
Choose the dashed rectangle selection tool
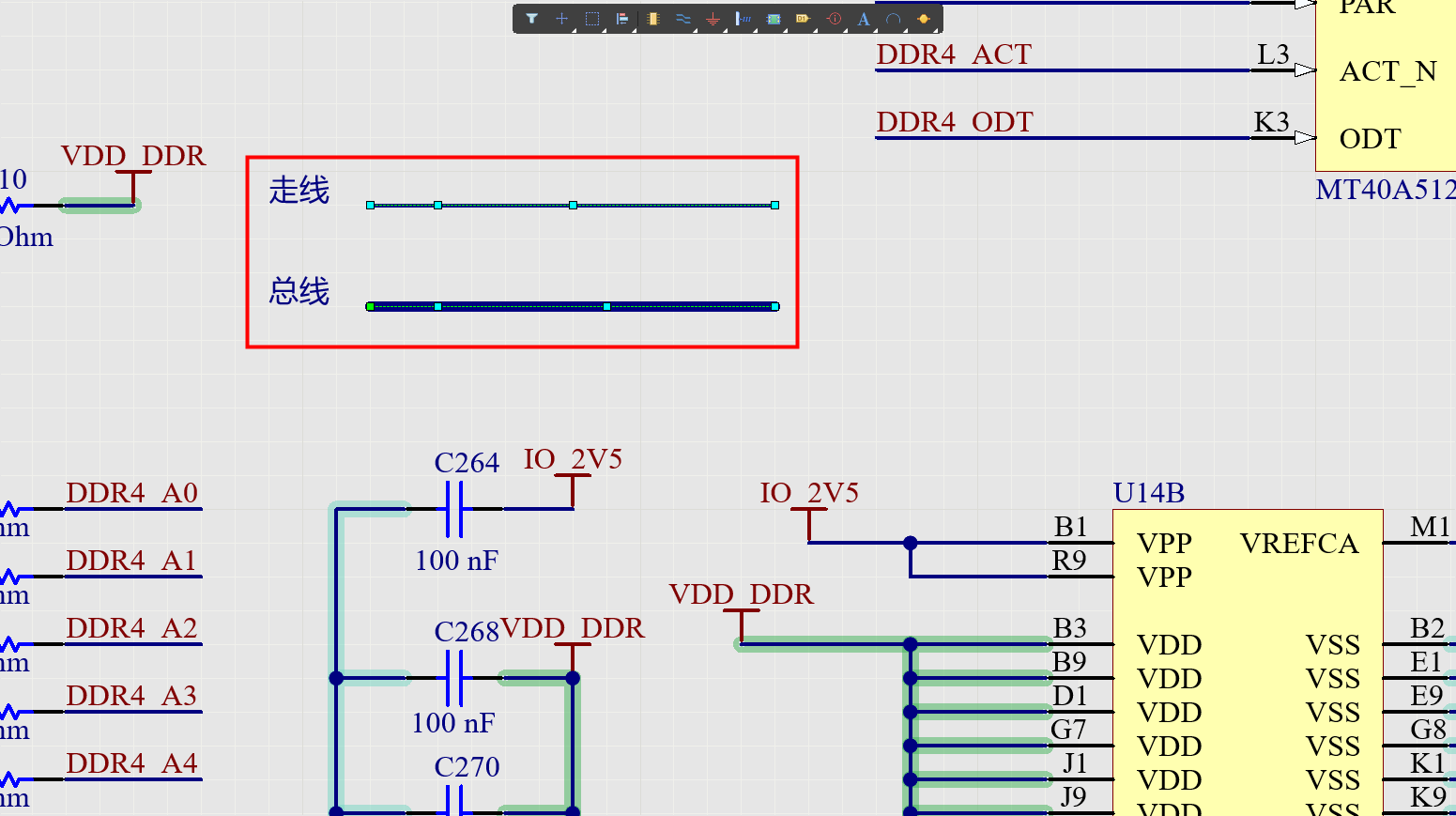(591, 19)
